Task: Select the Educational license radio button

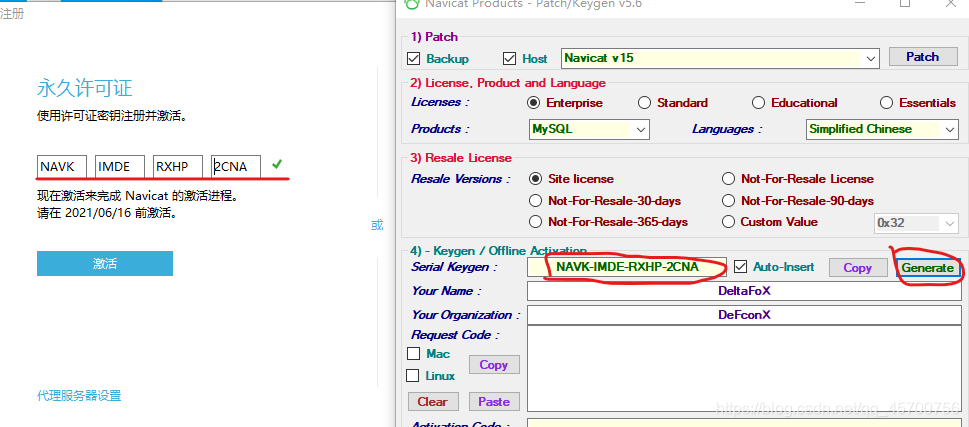Action: click(x=758, y=103)
